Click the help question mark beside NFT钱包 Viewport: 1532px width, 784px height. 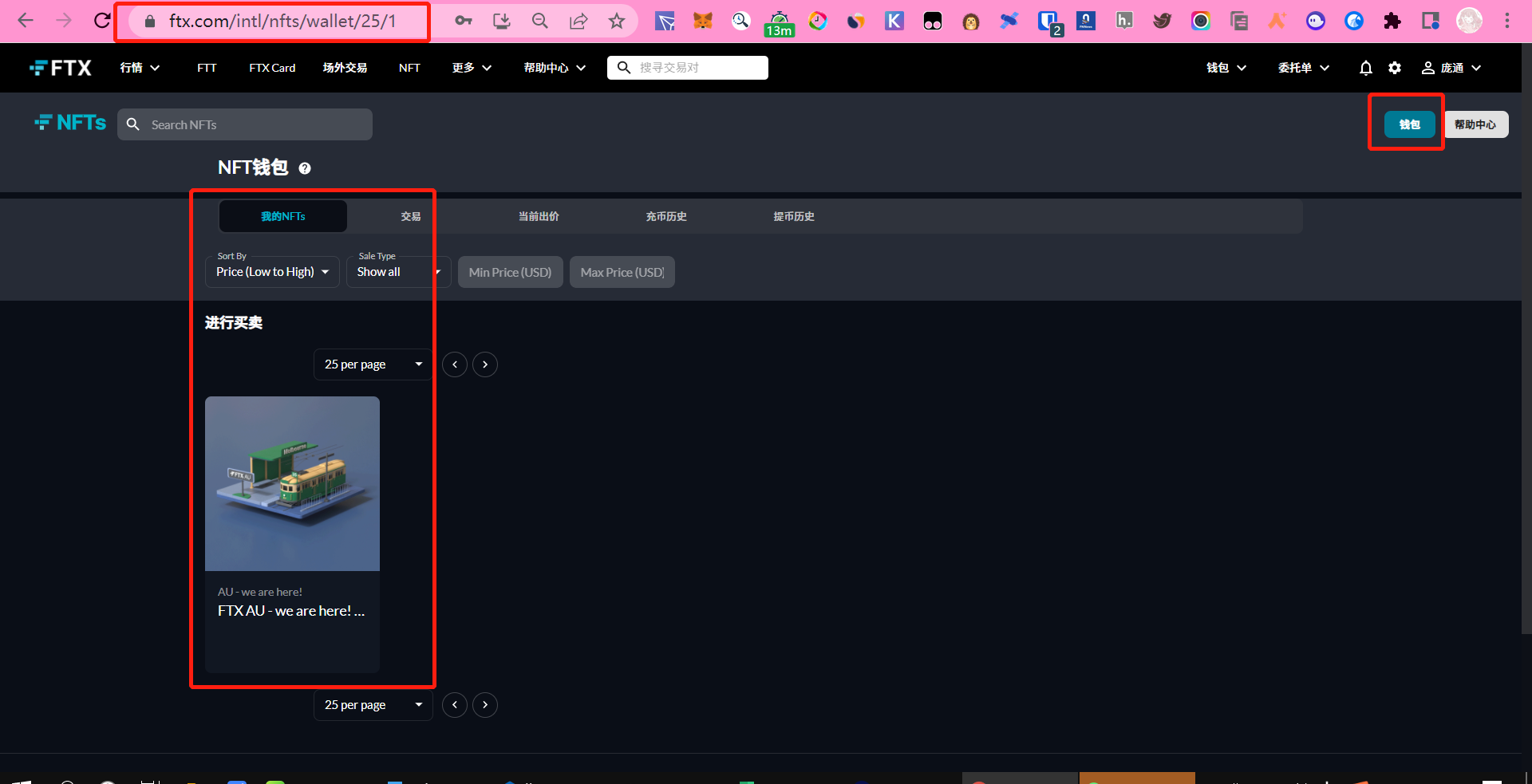pos(305,168)
